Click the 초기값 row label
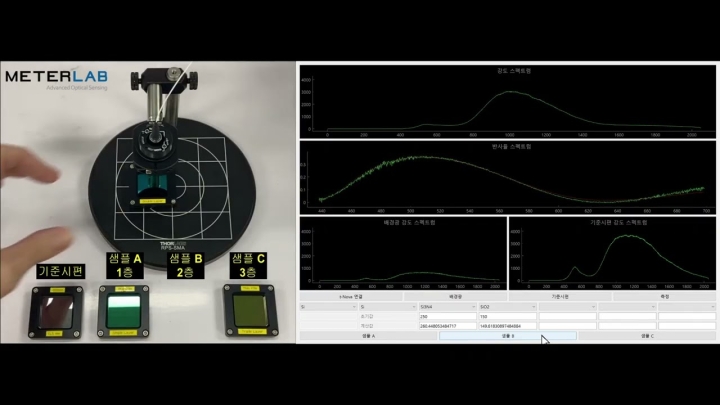The width and height of the screenshot is (720, 405). [x=366, y=316]
